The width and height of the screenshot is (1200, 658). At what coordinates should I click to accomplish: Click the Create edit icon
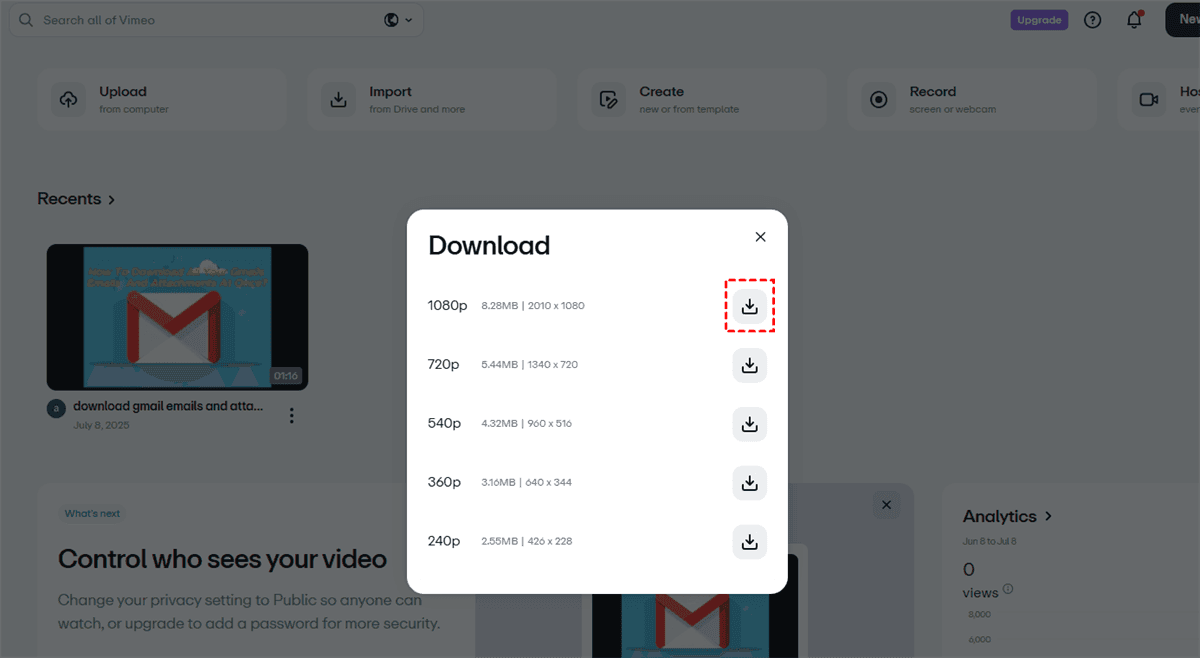[608, 99]
